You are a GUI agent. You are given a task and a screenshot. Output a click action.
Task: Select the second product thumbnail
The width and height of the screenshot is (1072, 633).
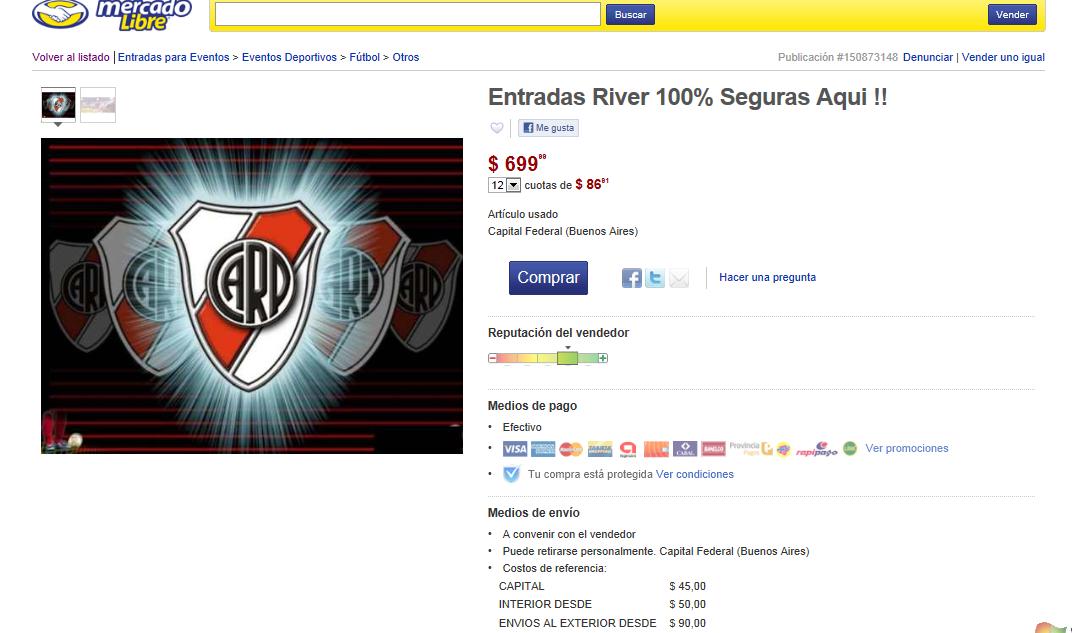pos(98,105)
